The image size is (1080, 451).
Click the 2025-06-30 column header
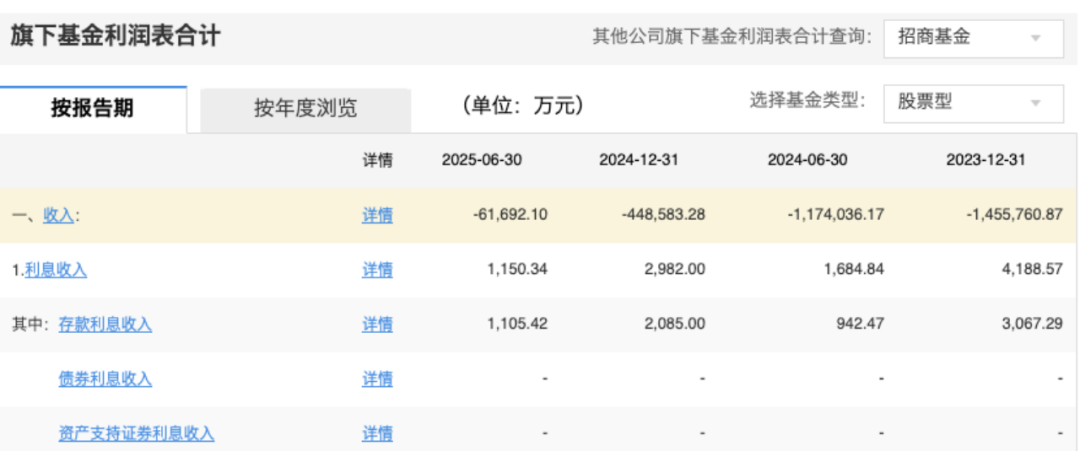point(482,160)
